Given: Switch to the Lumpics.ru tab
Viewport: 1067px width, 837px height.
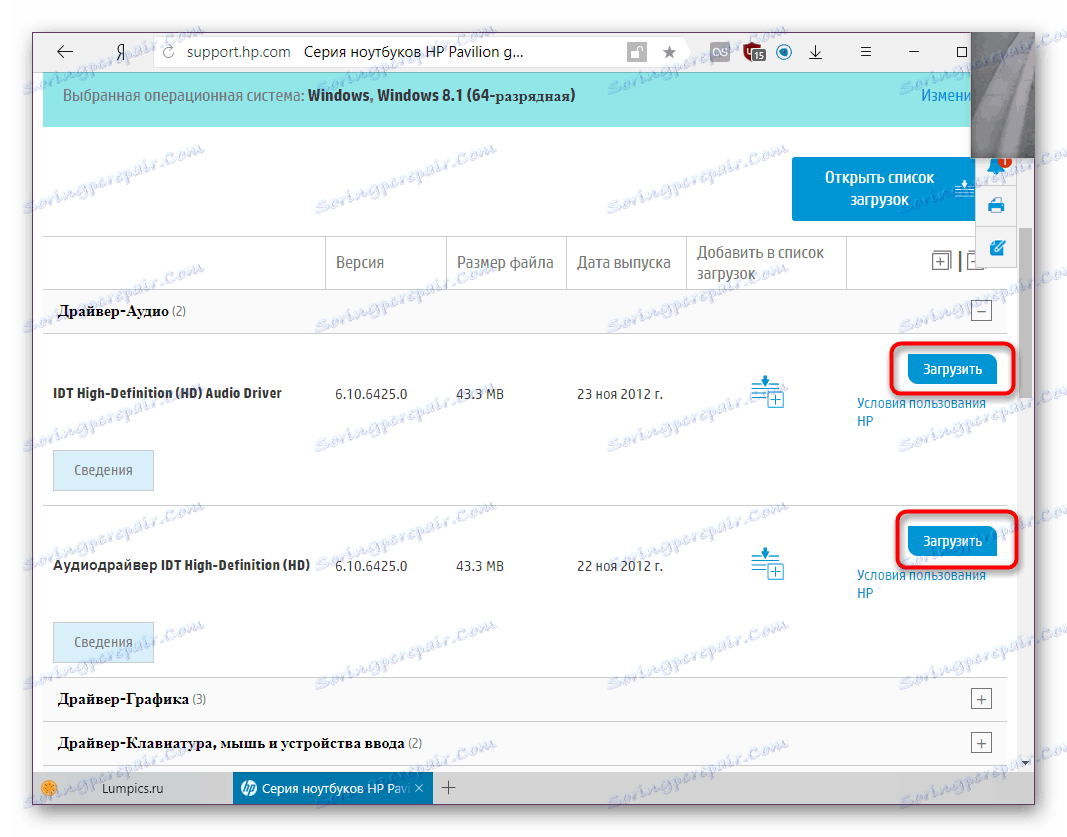Looking at the screenshot, I should pos(133,788).
